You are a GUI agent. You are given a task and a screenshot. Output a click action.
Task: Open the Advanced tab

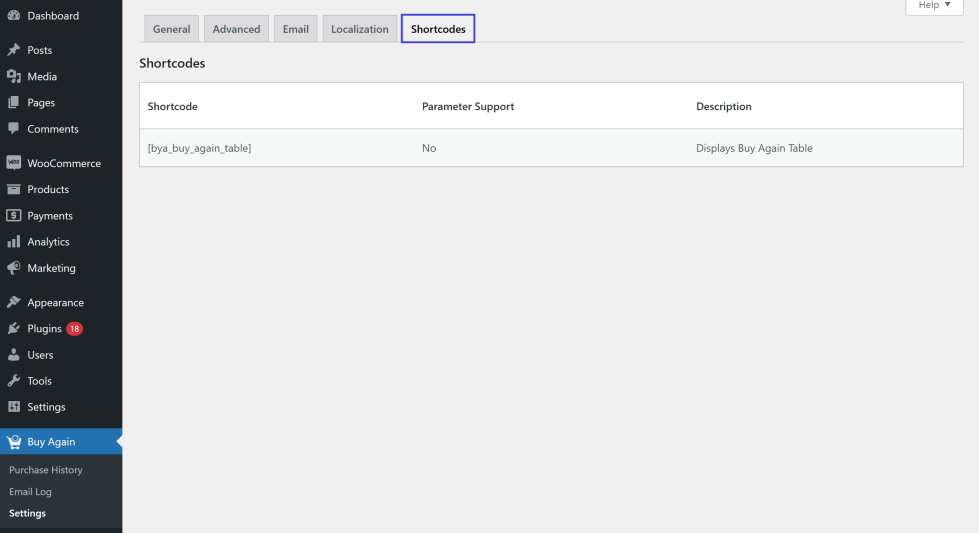[x=236, y=29]
